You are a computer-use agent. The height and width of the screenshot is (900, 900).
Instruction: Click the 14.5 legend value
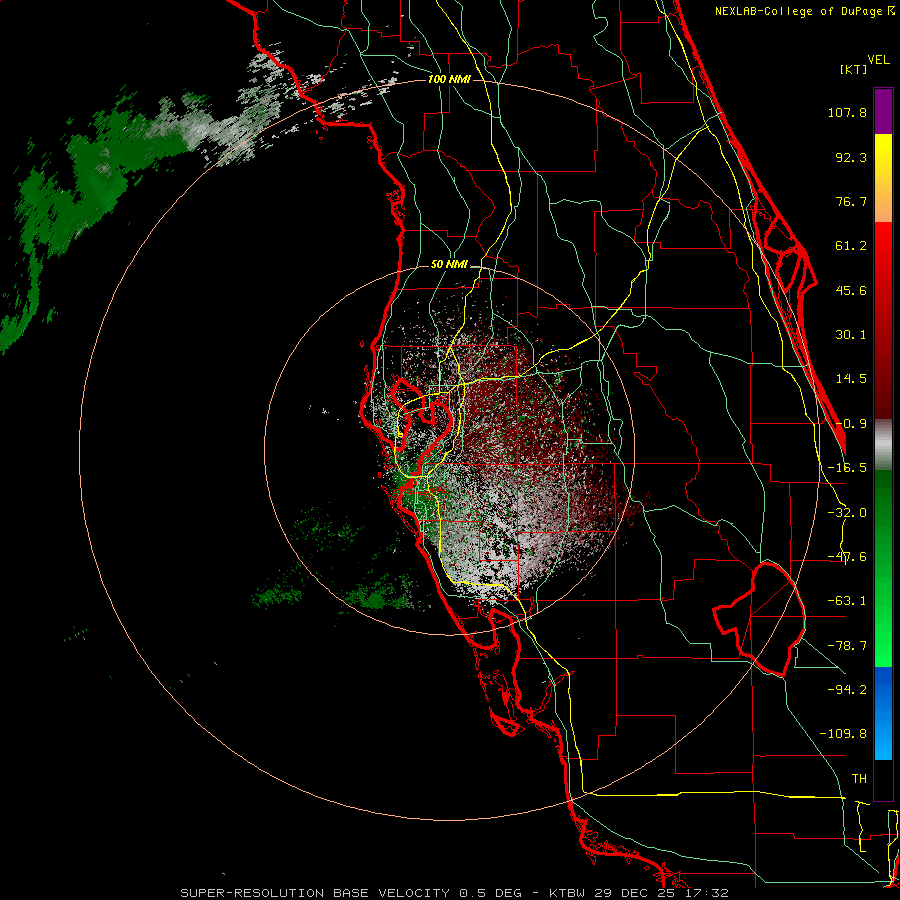(x=851, y=379)
